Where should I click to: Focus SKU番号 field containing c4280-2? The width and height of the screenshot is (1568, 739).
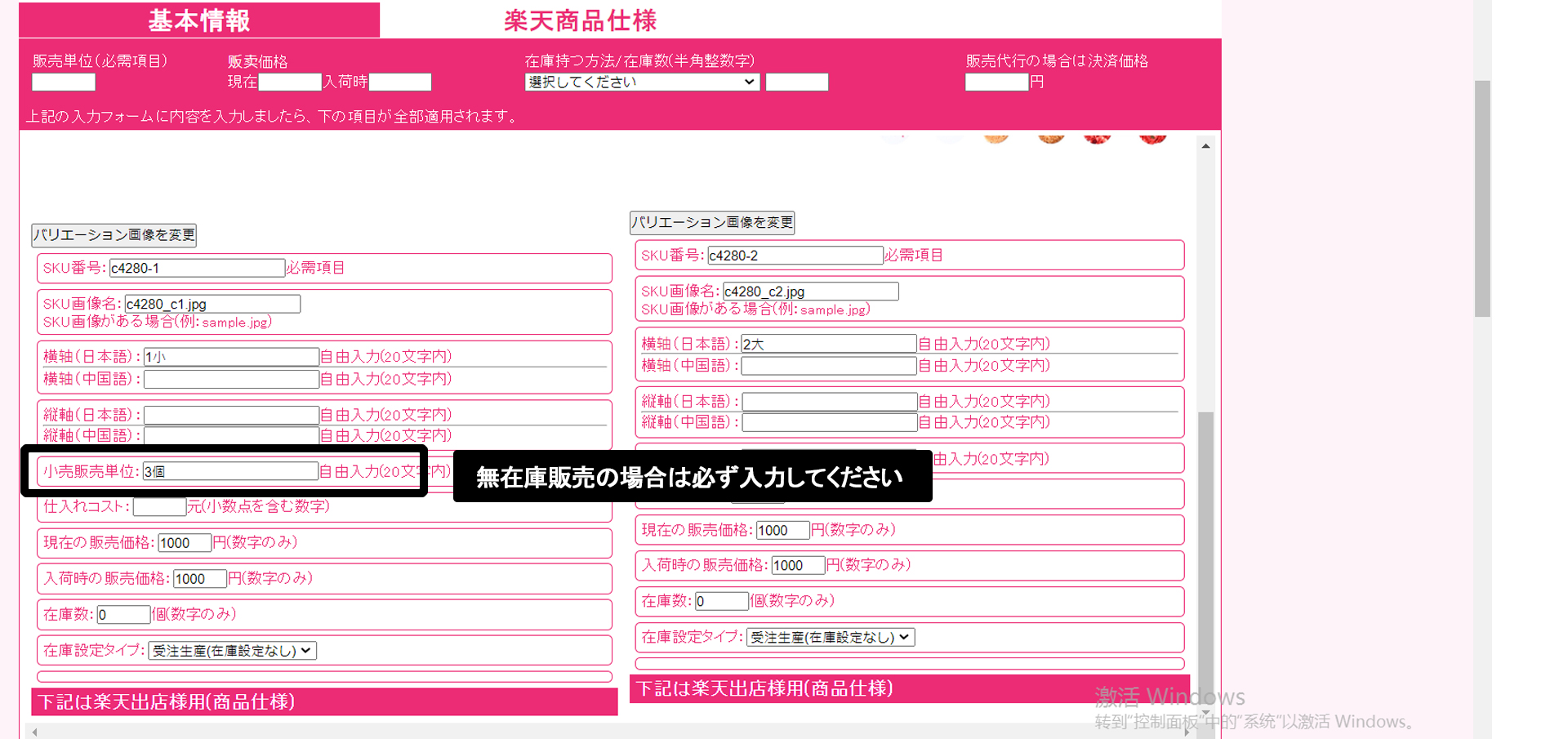(x=795, y=256)
